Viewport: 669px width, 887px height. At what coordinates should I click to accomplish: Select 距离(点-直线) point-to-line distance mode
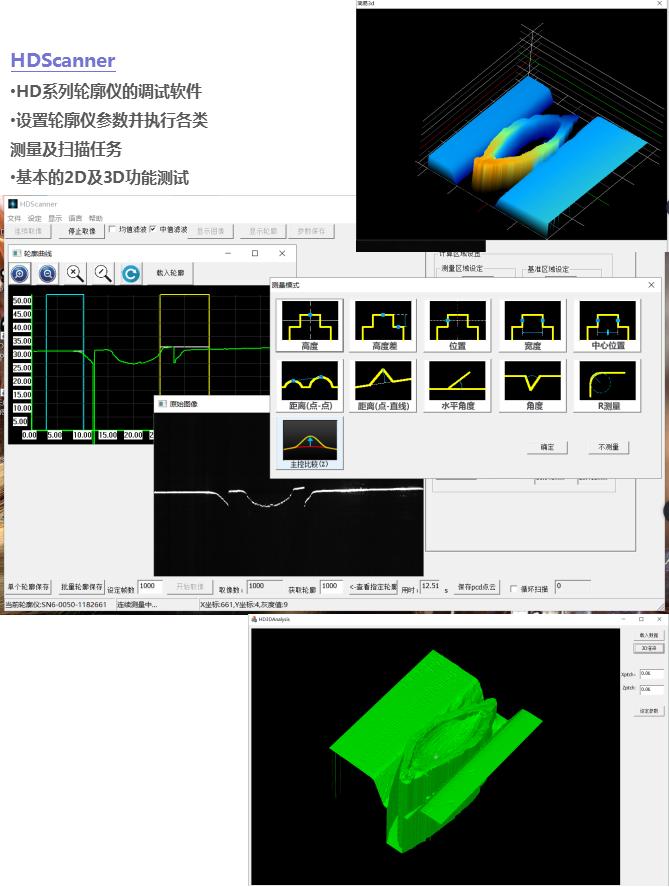[385, 385]
